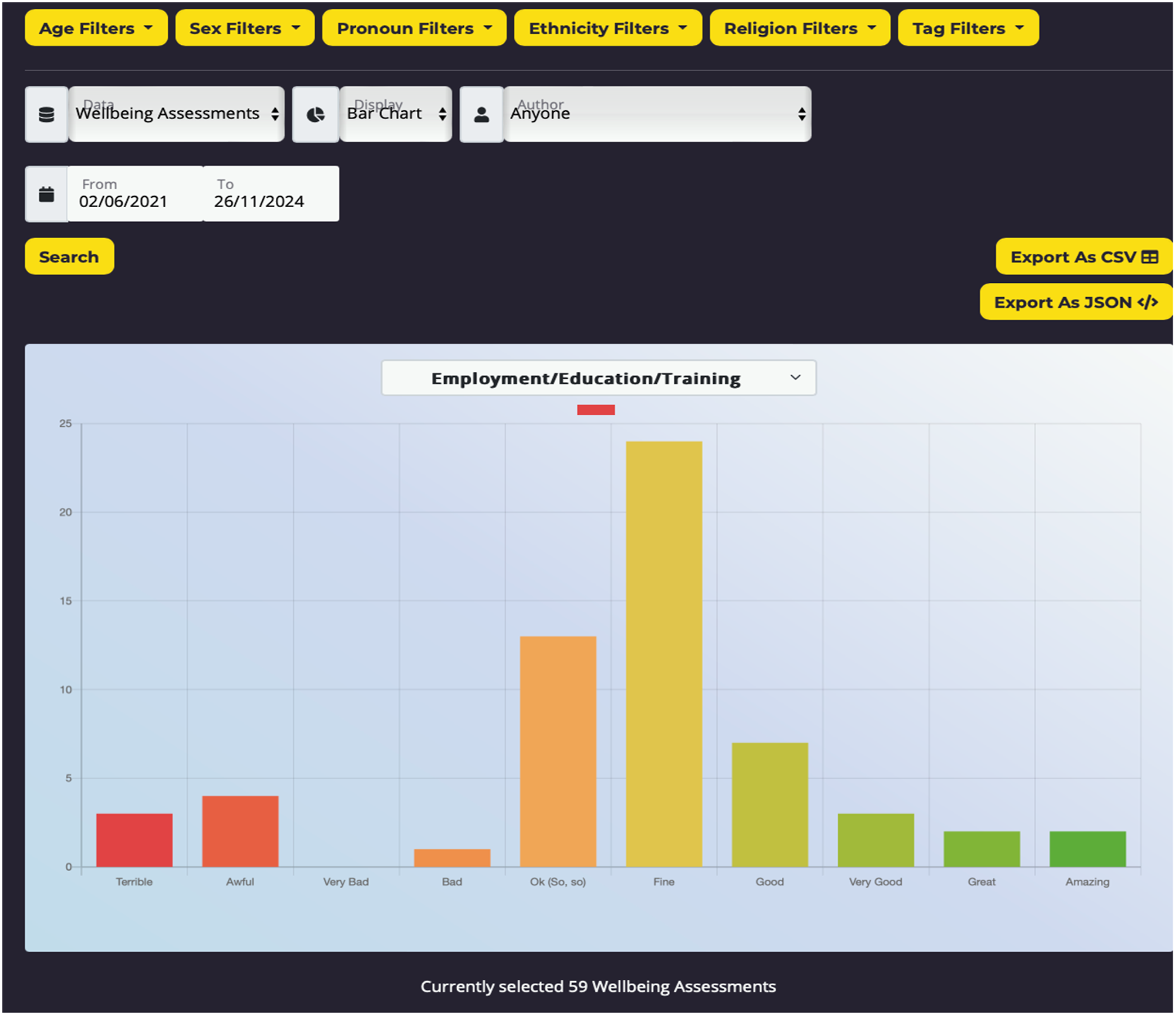Click the pie chart icon beside Display
Image resolution: width=1176 pixels, height=1015 pixels.
click(316, 115)
